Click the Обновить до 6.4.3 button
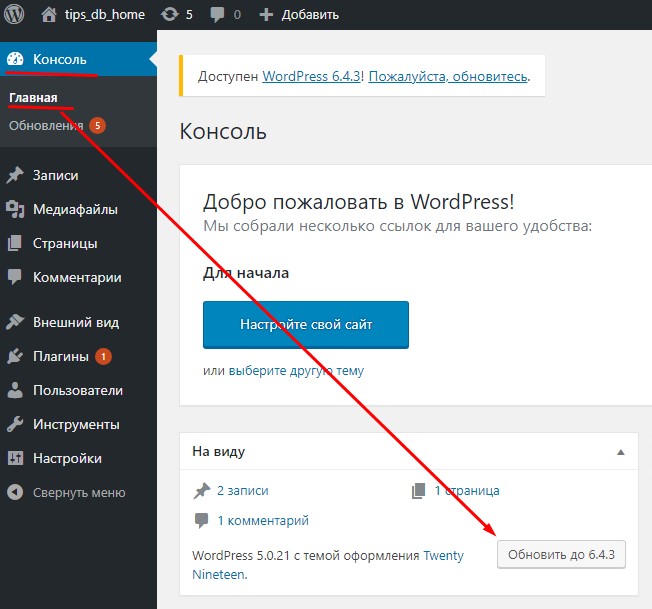Viewport: 652px width, 609px height. click(561, 554)
